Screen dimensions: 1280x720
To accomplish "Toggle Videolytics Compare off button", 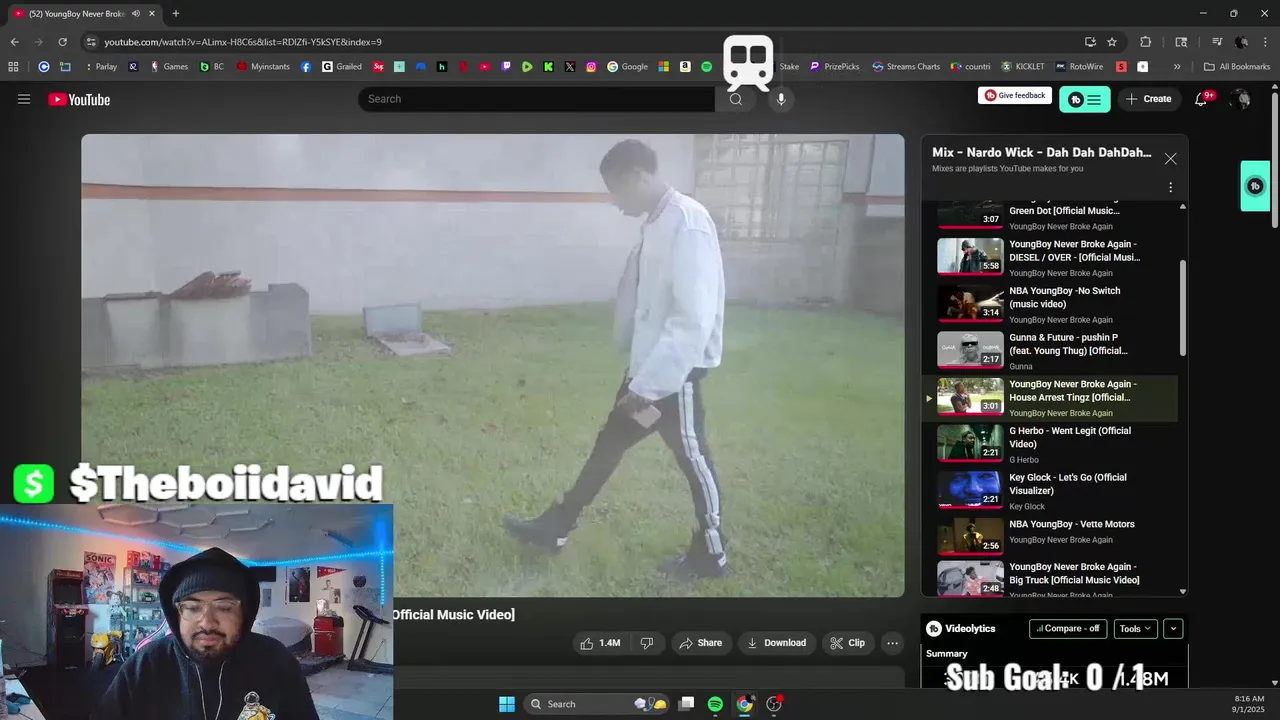I will click(x=1068, y=629).
